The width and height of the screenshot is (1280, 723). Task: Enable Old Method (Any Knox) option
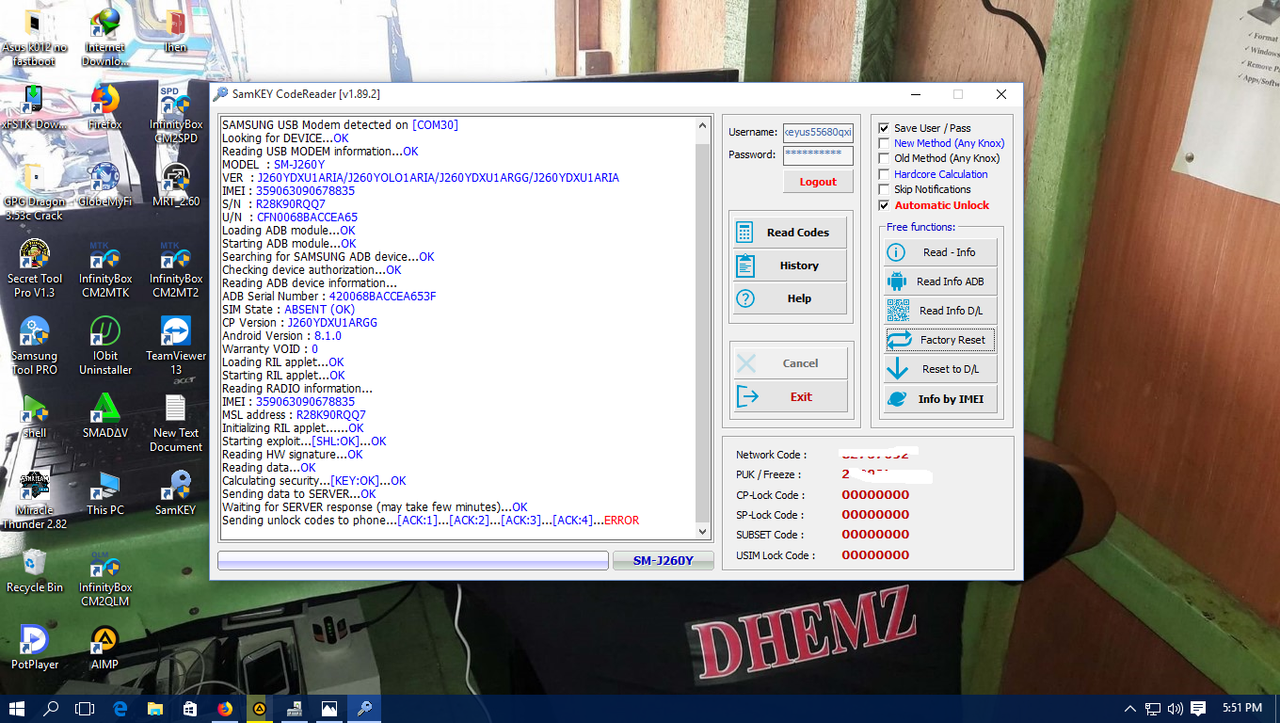coord(883,158)
